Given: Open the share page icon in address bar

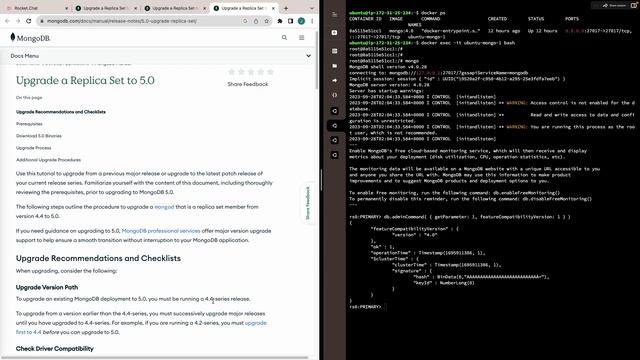Looking at the screenshot, I should 256,21.
